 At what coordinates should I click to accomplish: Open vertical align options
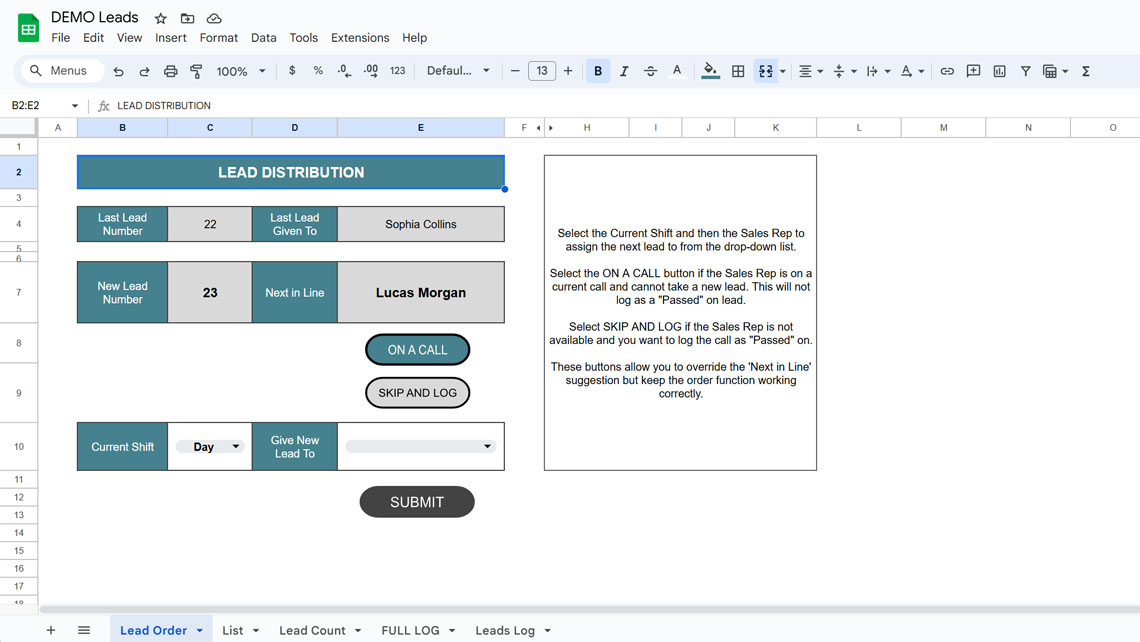pos(844,71)
